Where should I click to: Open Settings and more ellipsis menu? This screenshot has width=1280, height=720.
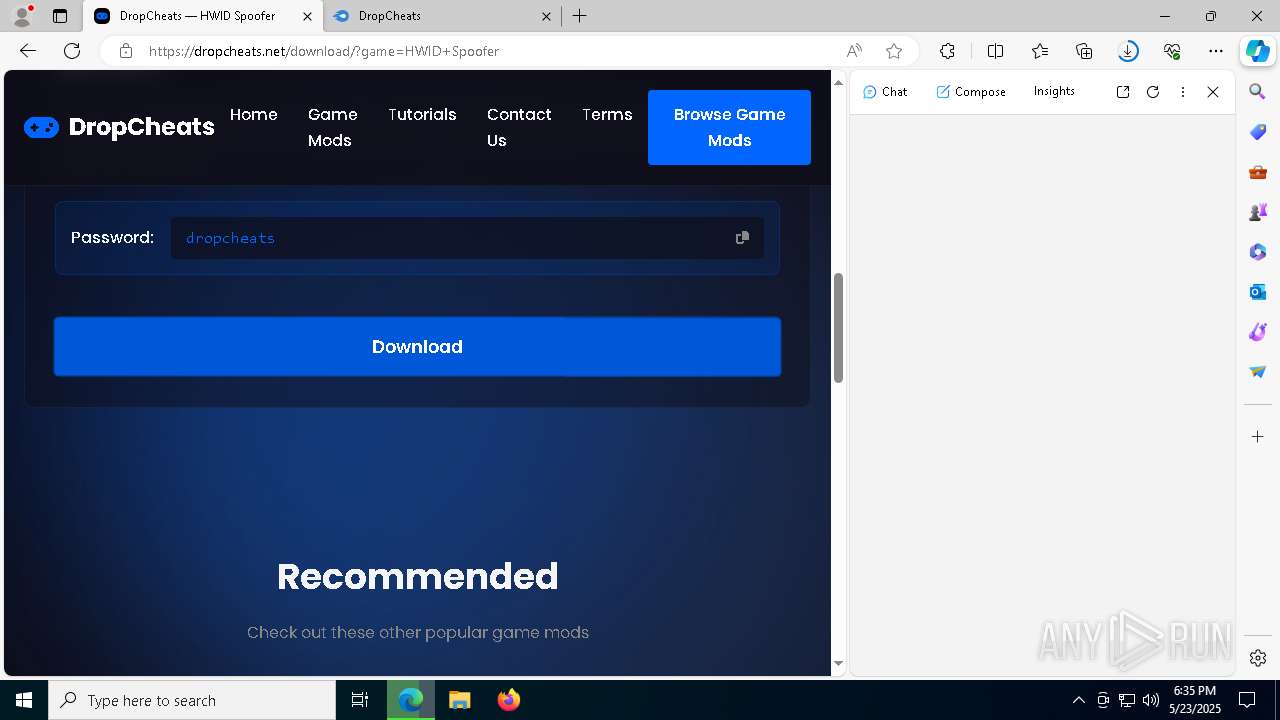[1216, 51]
